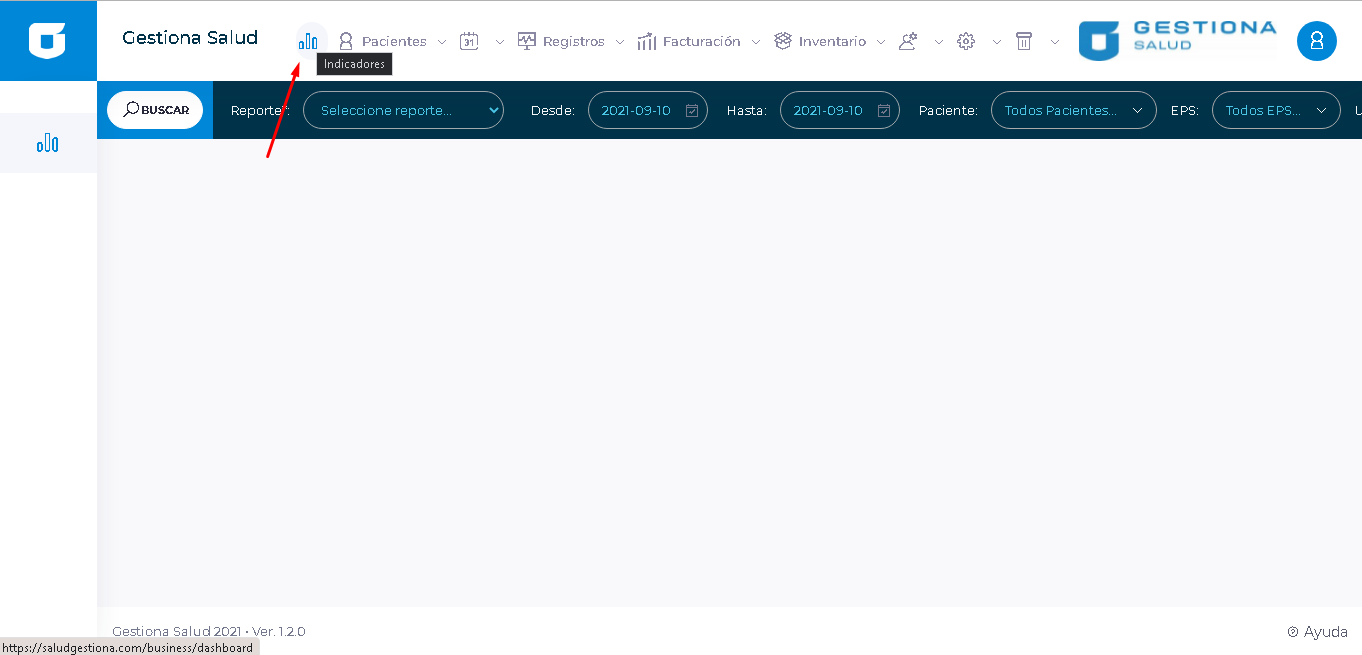Open the Hasta date picker calendar icon
This screenshot has width=1362, height=655.
884,111
